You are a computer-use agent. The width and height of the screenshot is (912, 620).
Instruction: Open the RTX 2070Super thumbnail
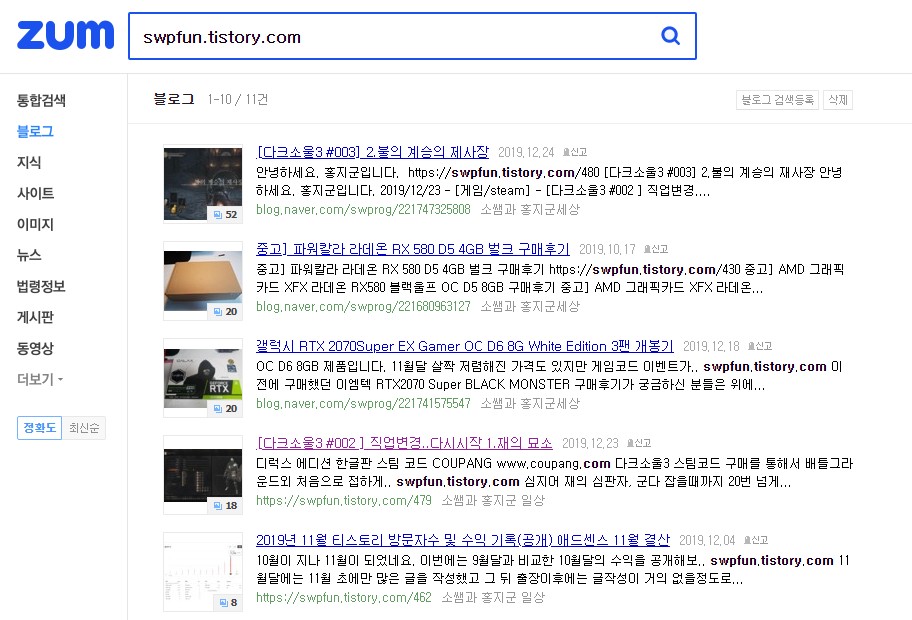click(203, 378)
